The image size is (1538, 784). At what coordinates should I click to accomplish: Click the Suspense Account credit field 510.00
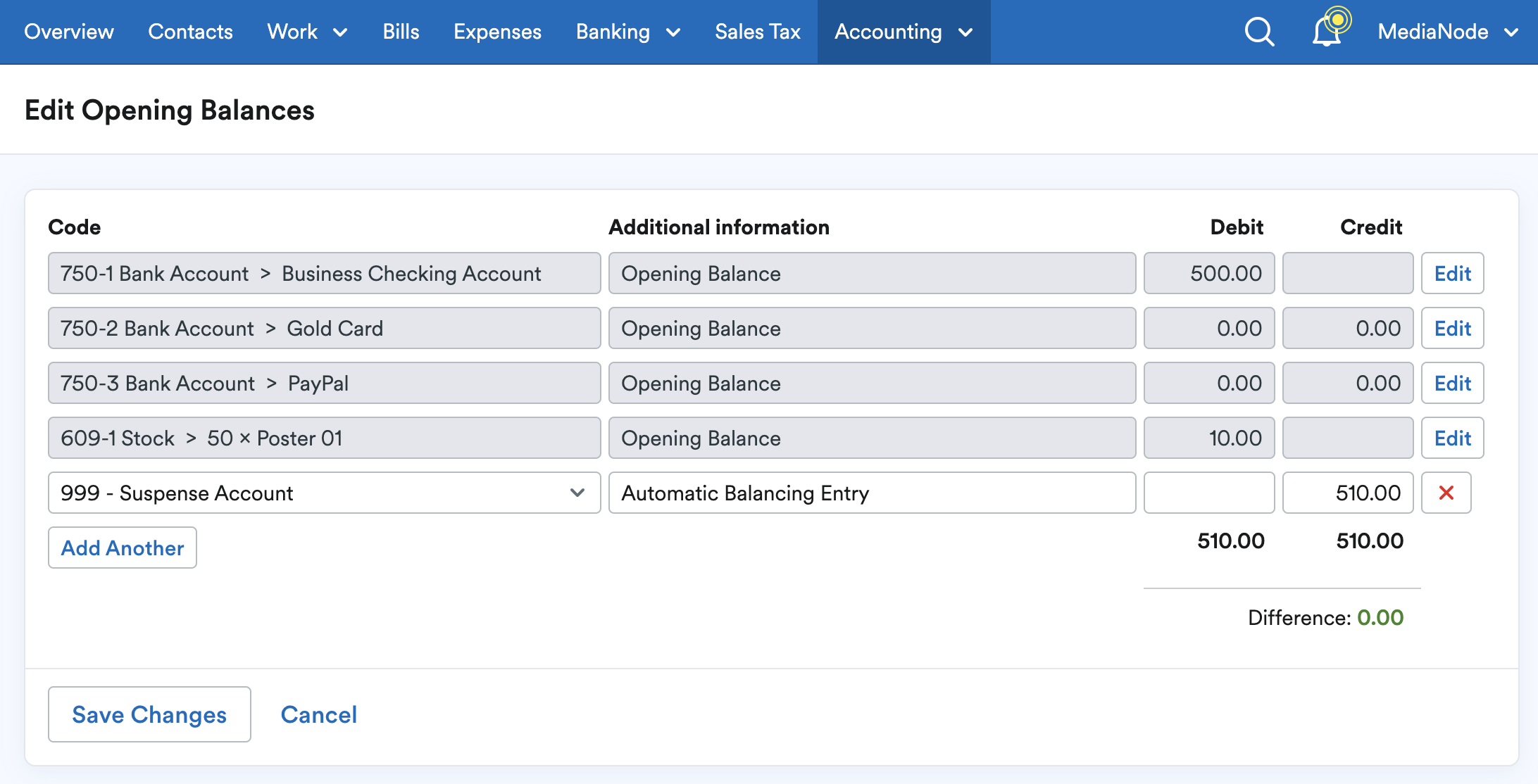[x=1348, y=493]
